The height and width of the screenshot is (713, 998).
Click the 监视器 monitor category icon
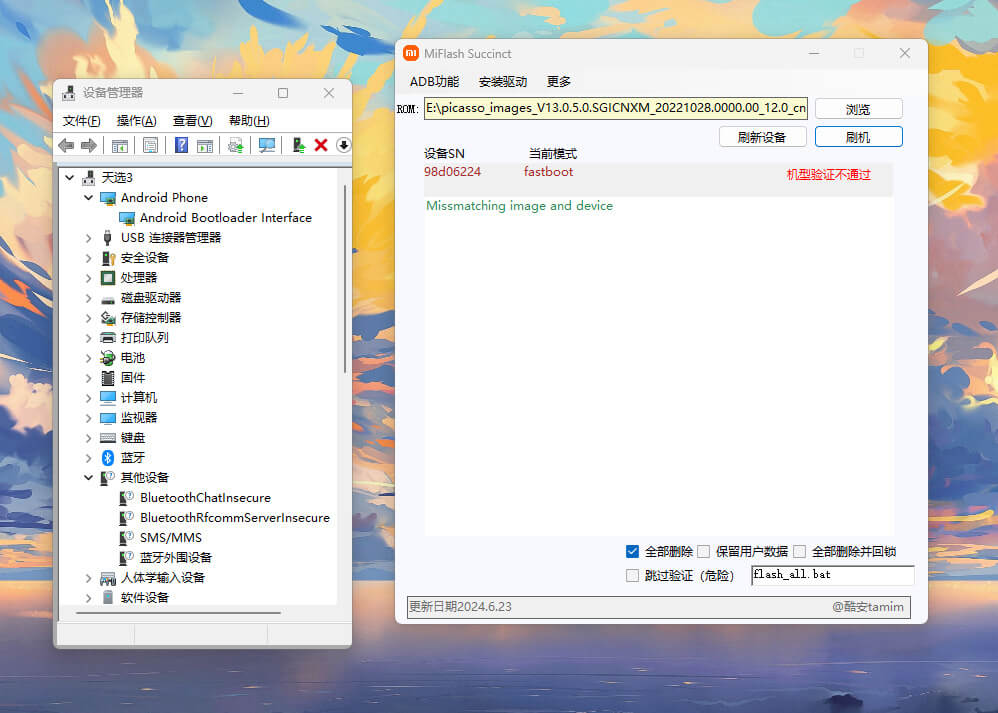click(x=108, y=418)
